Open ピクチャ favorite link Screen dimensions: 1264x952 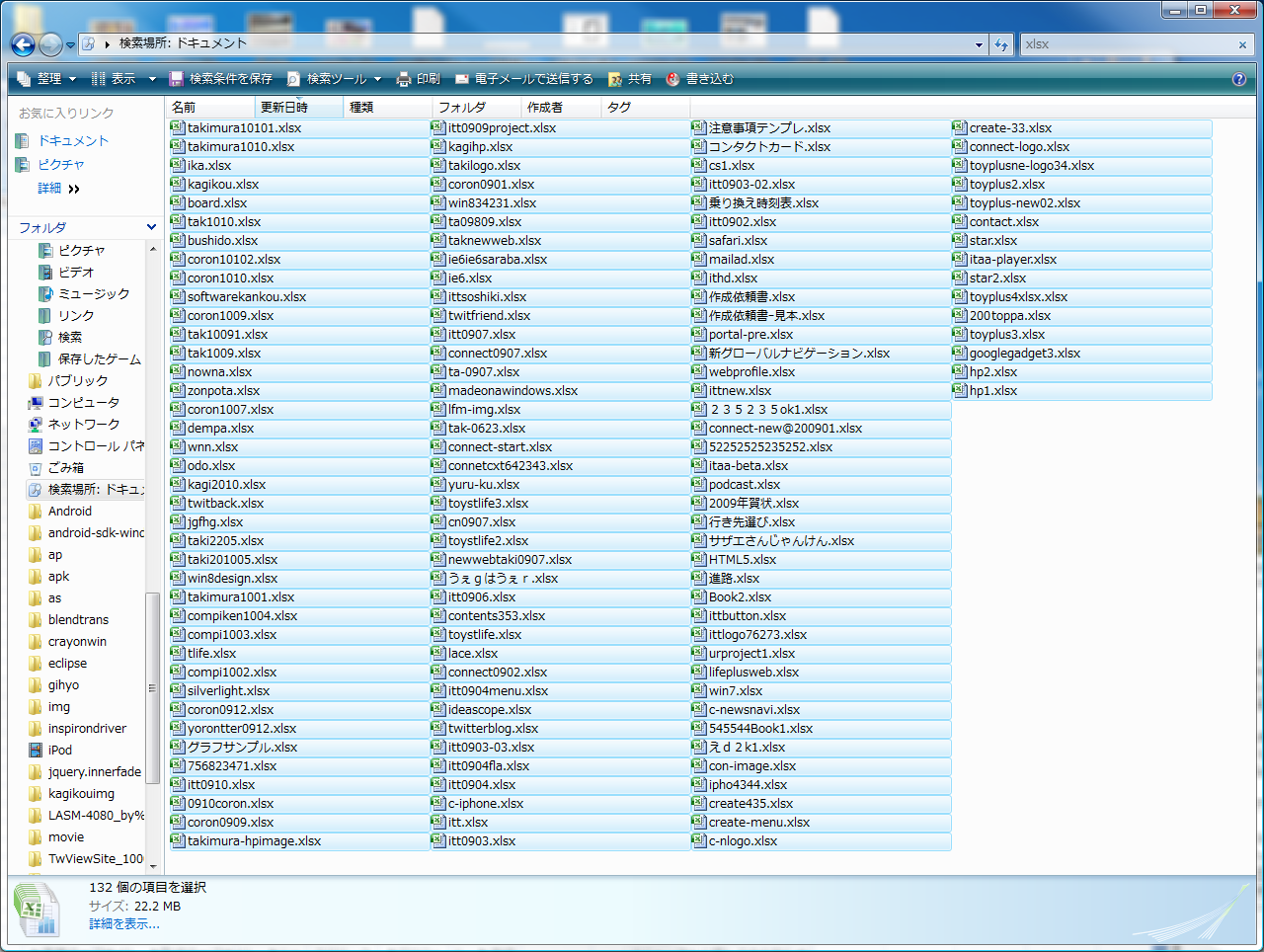(x=61, y=165)
